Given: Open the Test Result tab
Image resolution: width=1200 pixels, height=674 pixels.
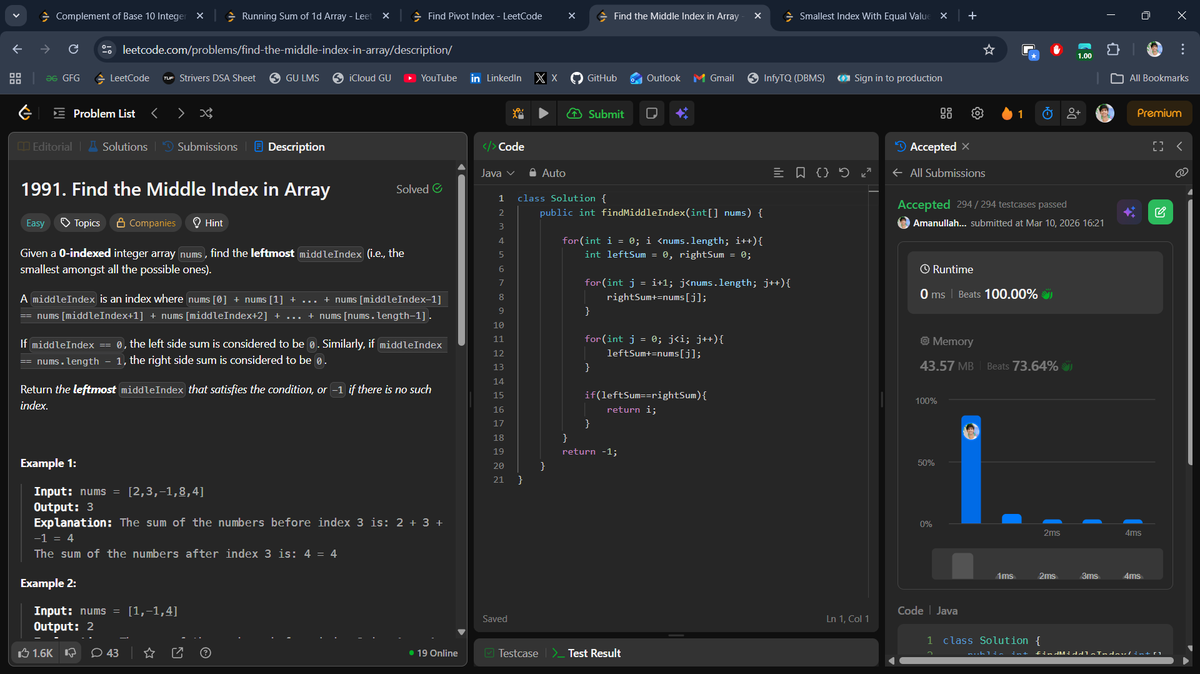Looking at the screenshot, I should point(586,653).
